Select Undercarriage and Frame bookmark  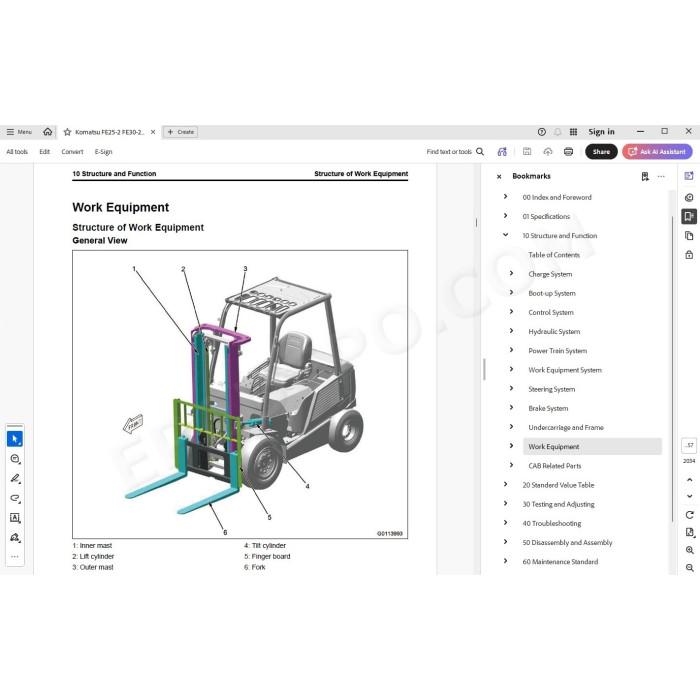tap(566, 428)
